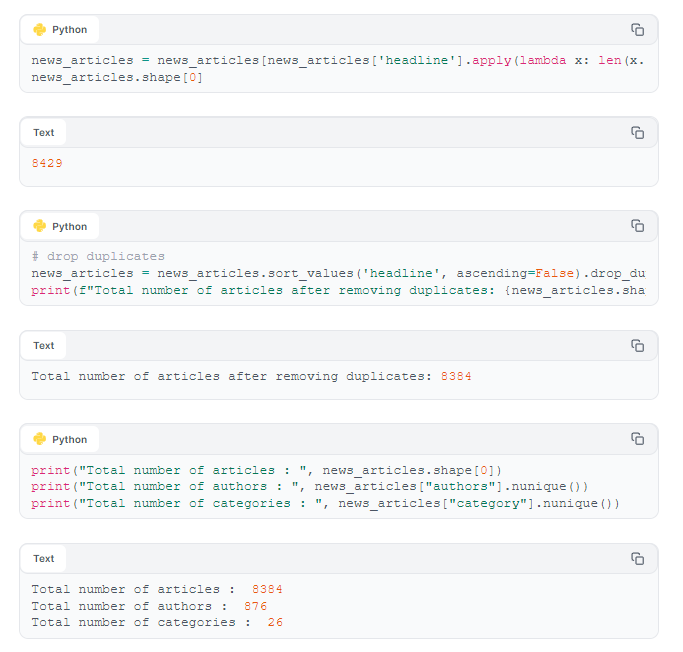Click the 'Total number of categories : 26' output line

tap(157, 622)
